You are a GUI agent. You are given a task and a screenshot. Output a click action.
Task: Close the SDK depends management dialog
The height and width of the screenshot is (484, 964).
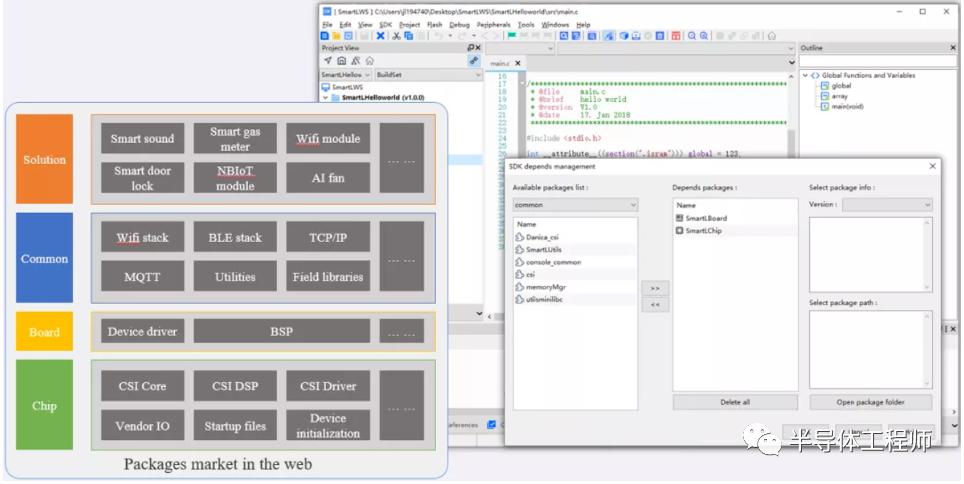(933, 166)
